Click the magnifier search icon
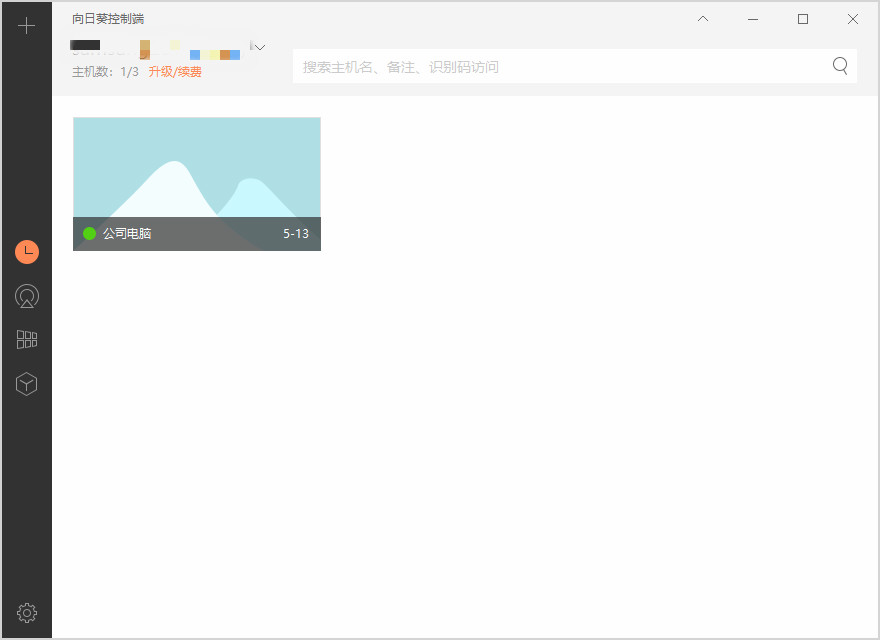 pyautogui.click(x=840, y=66)
